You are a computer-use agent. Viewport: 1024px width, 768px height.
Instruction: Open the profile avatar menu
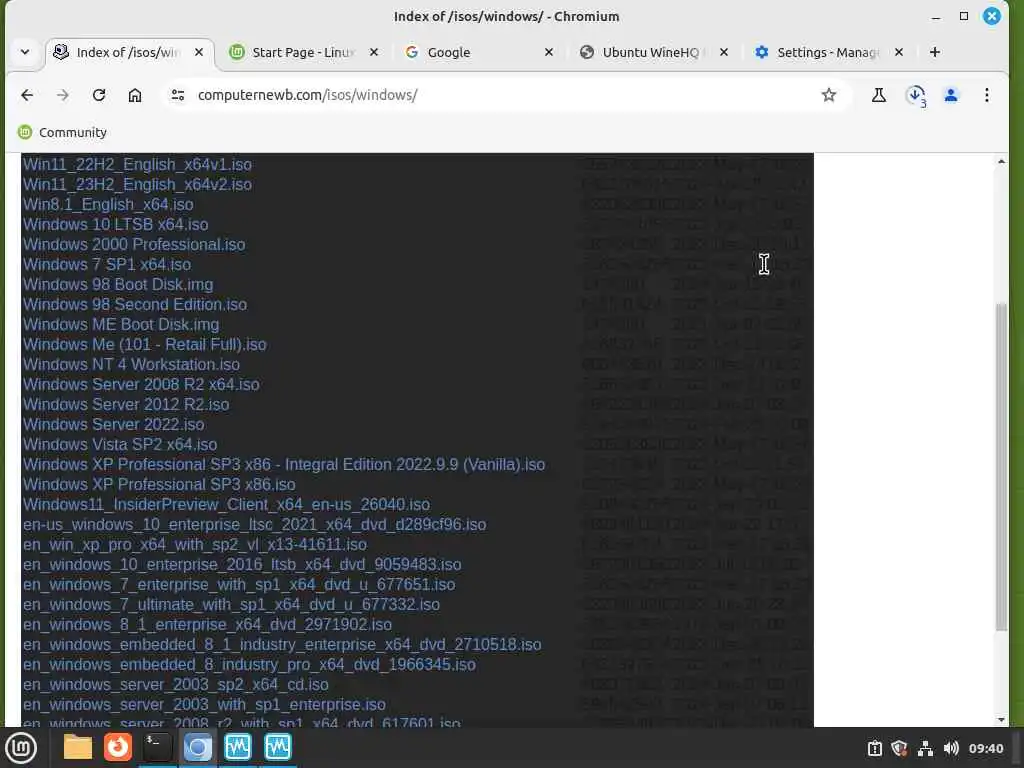point(951,95)
